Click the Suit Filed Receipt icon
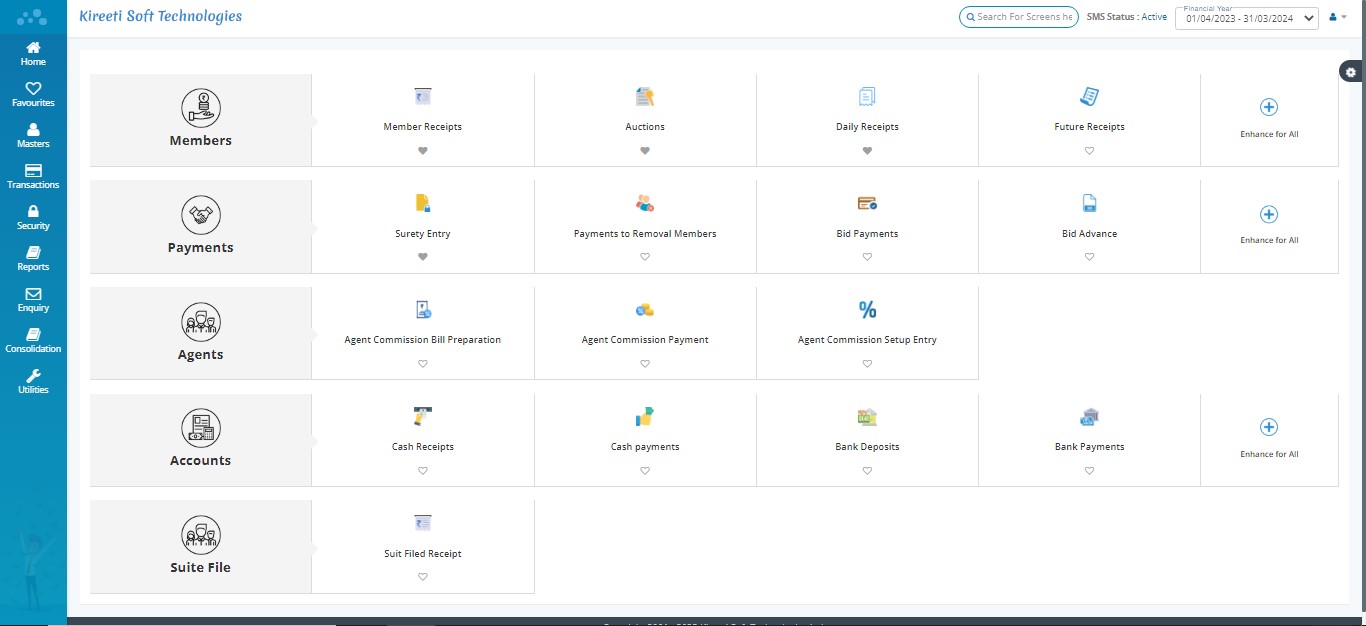 point(422,523)
